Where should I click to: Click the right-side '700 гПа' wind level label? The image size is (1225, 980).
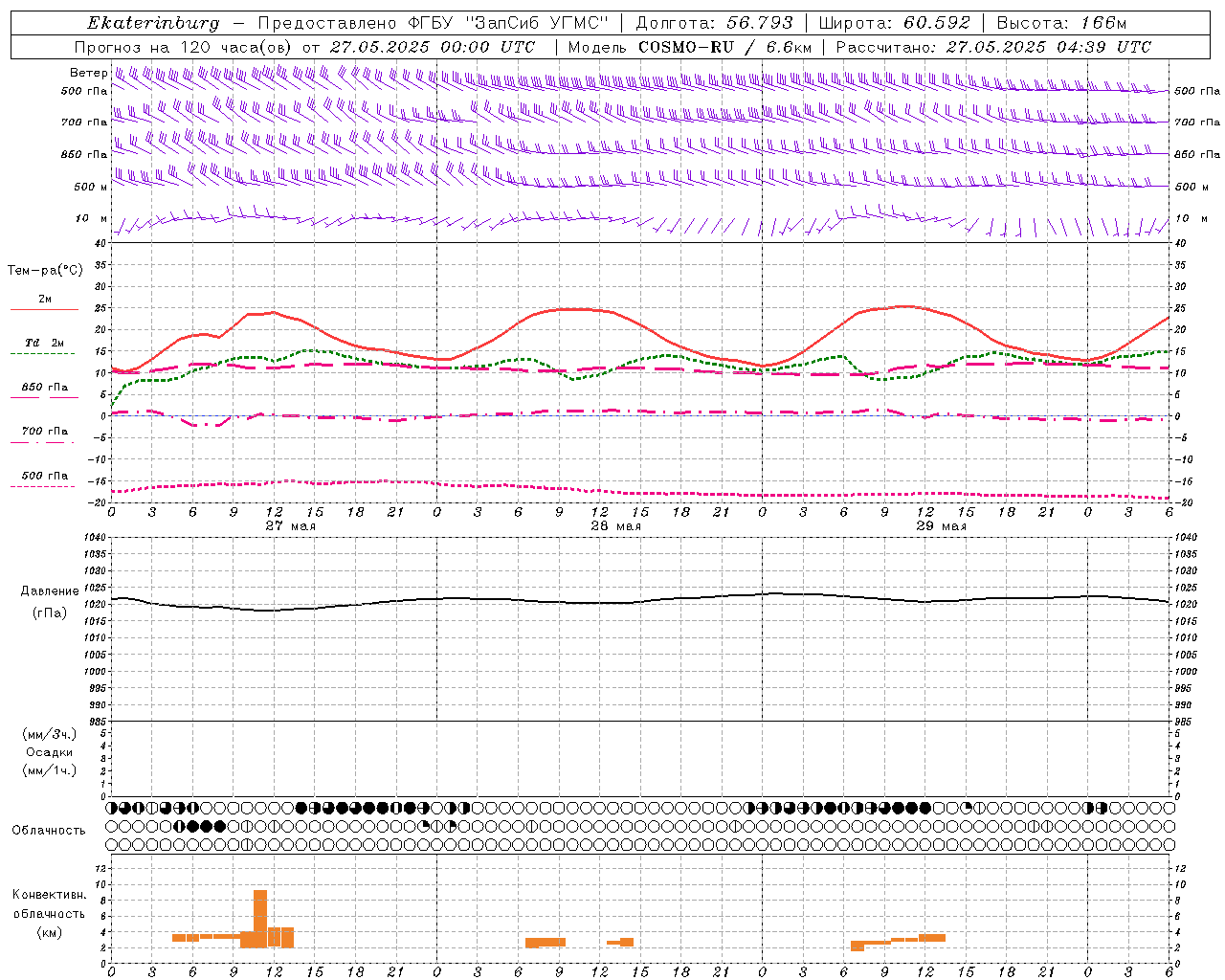[1197, 122]
